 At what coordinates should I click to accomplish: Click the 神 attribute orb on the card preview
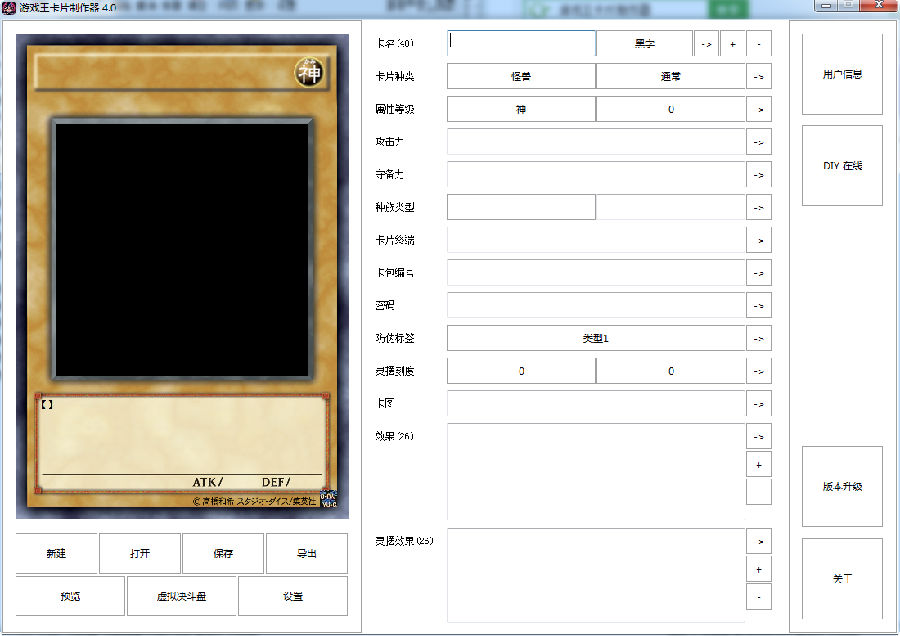309,72
